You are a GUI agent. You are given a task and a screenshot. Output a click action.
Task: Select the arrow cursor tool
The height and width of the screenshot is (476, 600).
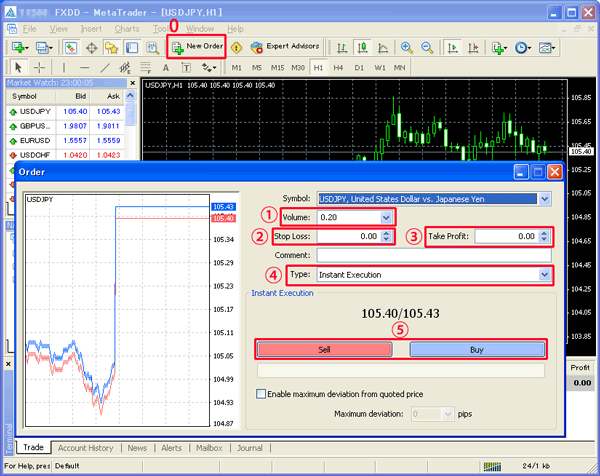point(18,68)
